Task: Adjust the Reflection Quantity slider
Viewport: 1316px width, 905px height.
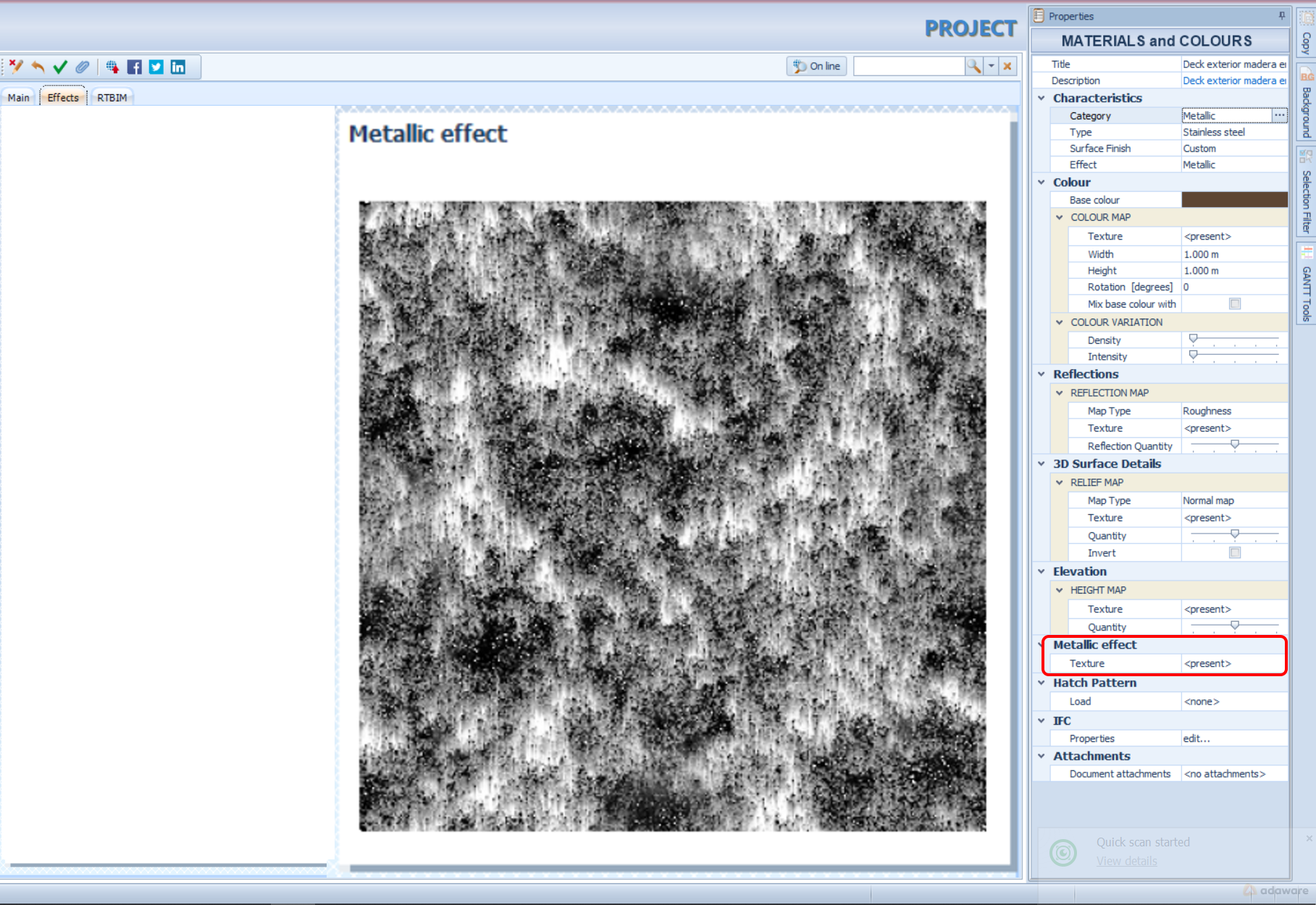Action: click(1234, 445)
